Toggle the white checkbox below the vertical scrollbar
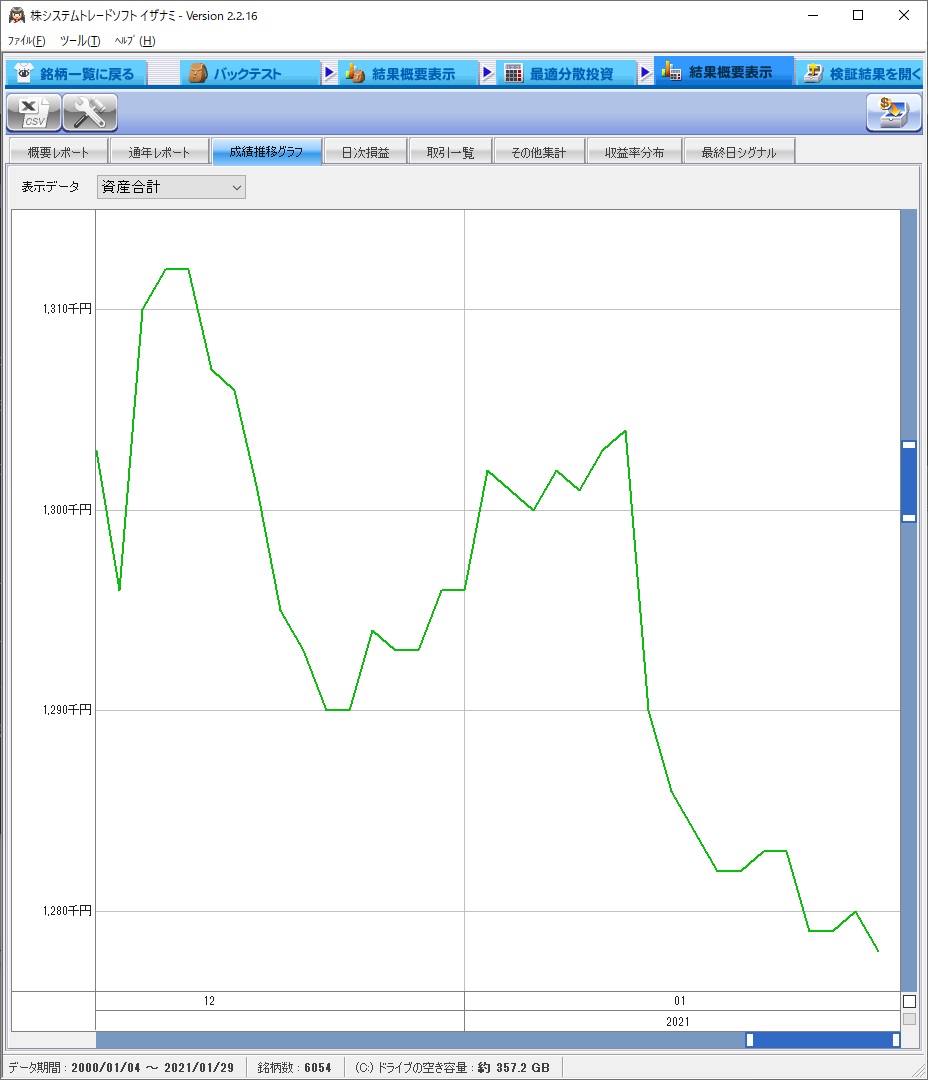This screenshot has width=928, height=1080. [909, 1001]
